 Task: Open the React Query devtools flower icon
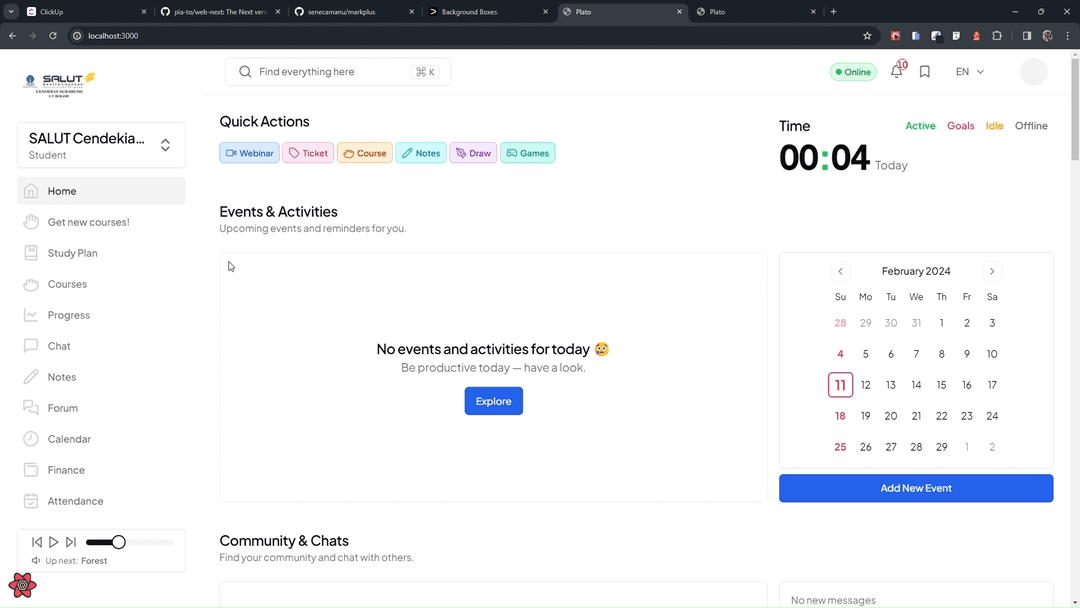pos(22,585)
